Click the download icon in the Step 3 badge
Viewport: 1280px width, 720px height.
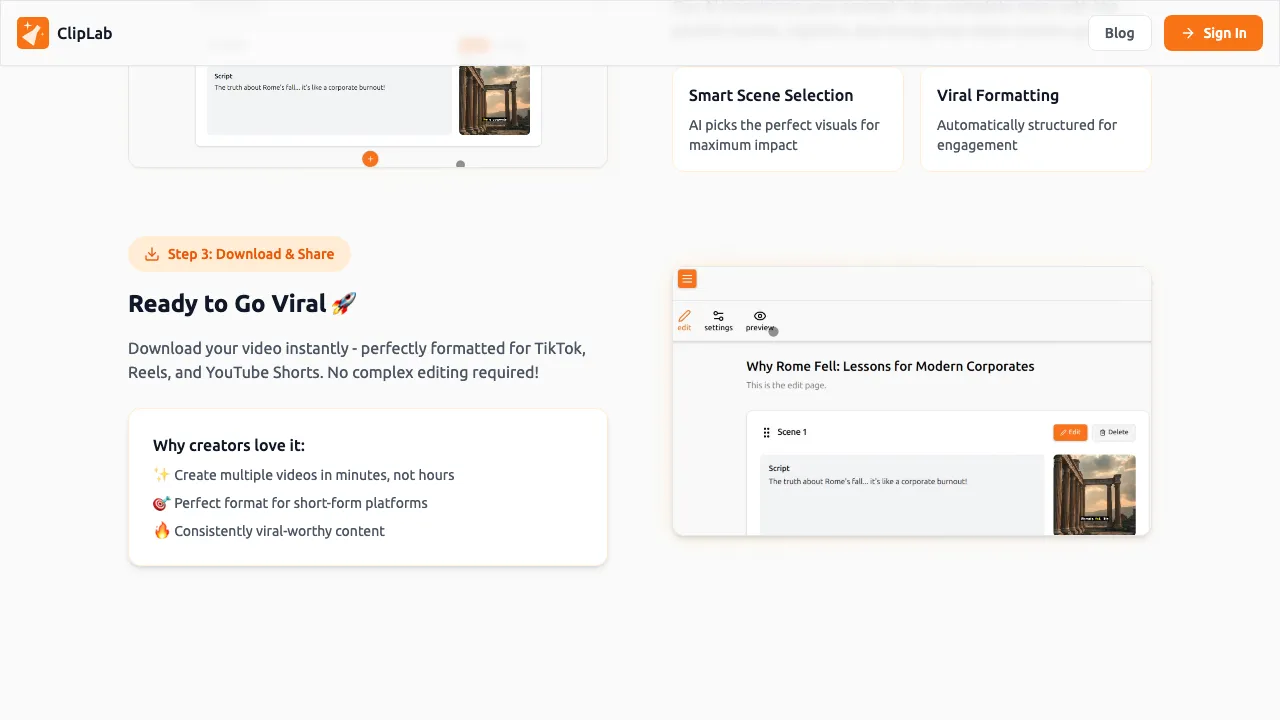click(x=152, y=254)
